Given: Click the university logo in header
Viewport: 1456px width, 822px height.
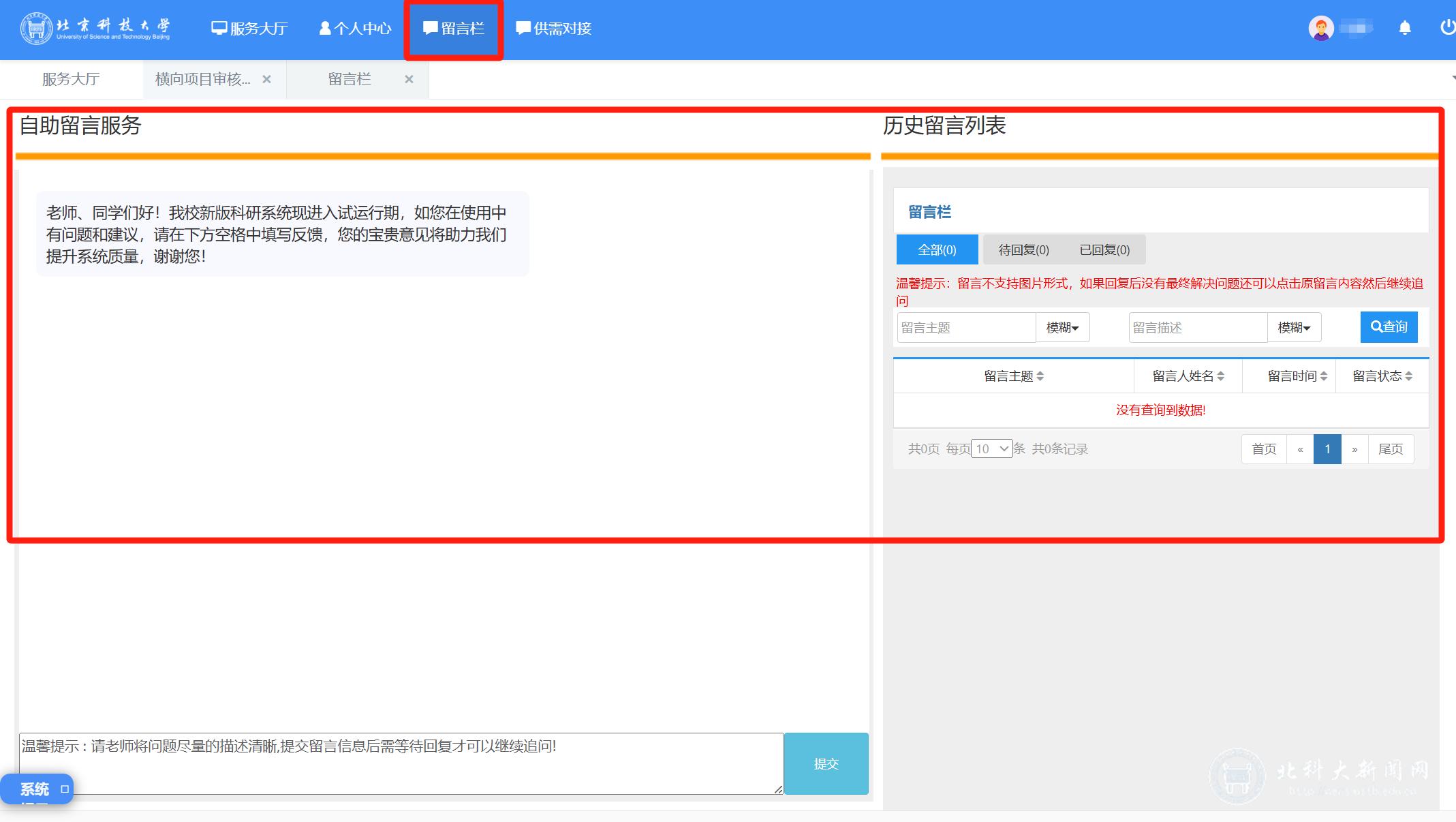Looking at the screenshot, I should [x=95, y=29].
